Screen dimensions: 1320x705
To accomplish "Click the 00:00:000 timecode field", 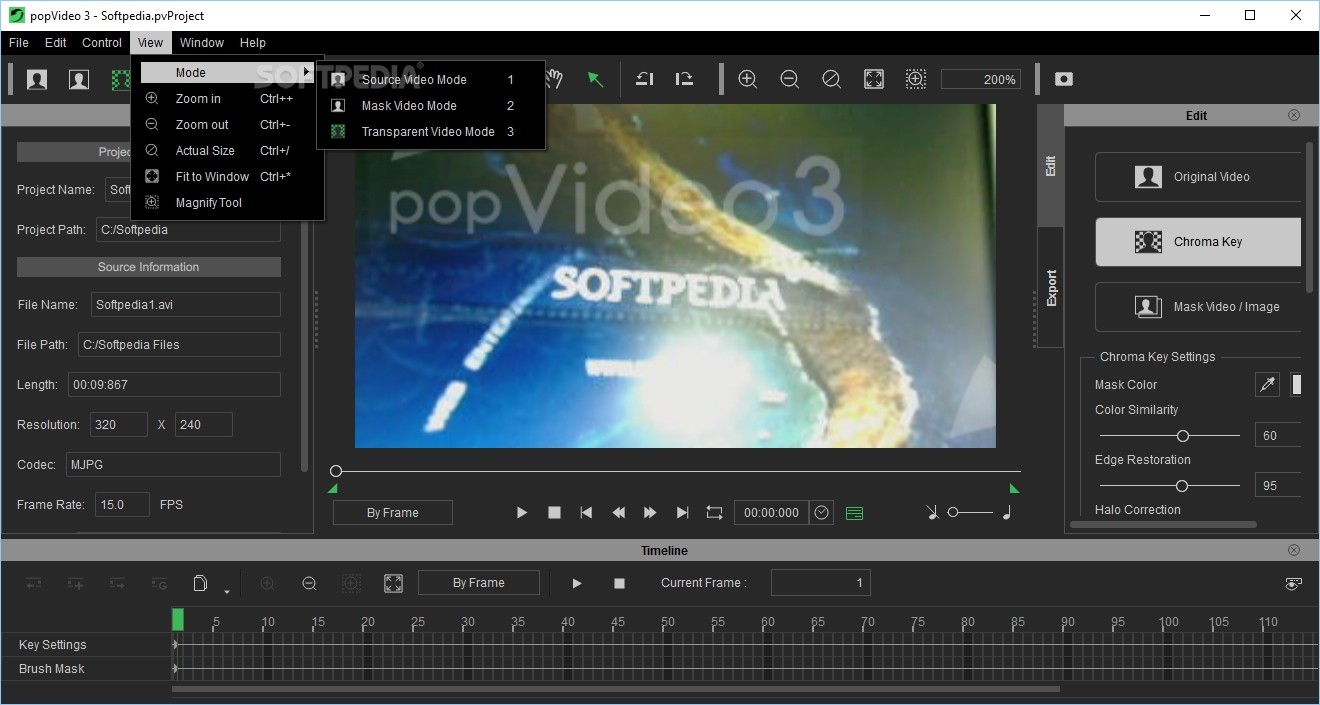I will [771, 513].
